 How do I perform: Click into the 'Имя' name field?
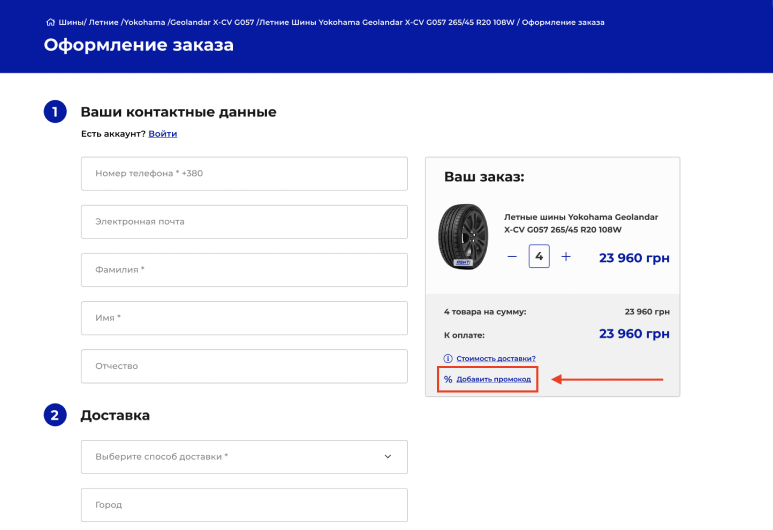tap(244, 318)
